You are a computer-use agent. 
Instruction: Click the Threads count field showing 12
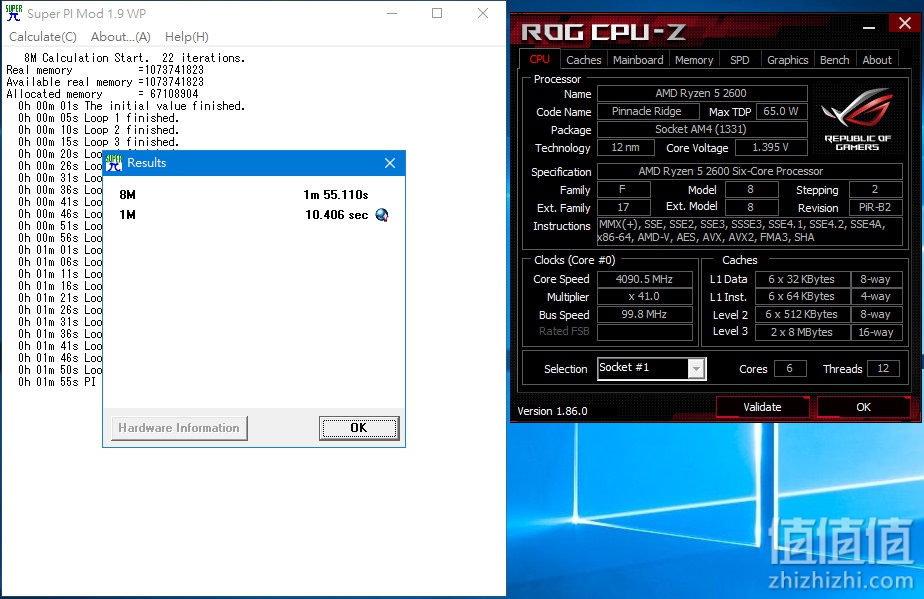[x=883, y=368]
